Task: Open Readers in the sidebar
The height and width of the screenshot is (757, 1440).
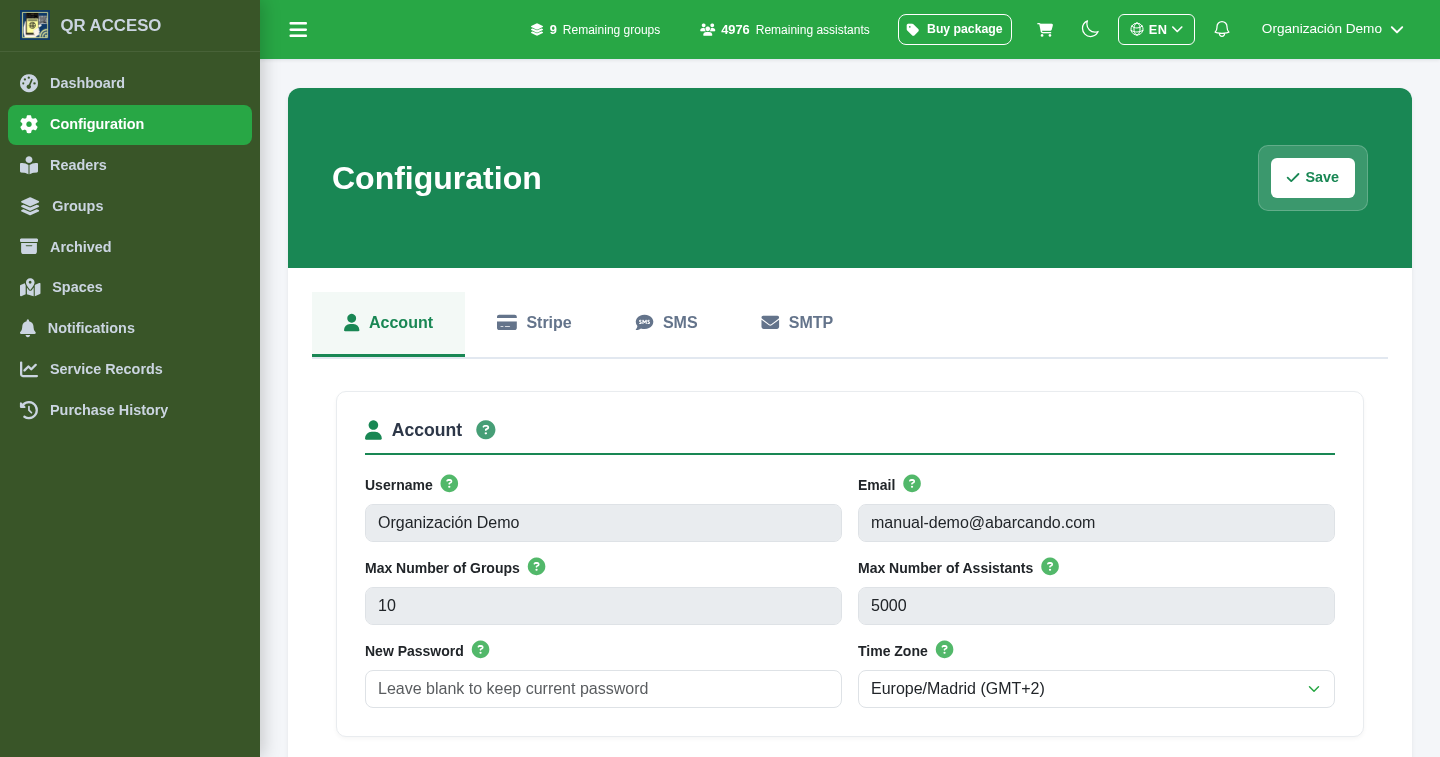Action: pyautogui.click(x=130, y=165)
